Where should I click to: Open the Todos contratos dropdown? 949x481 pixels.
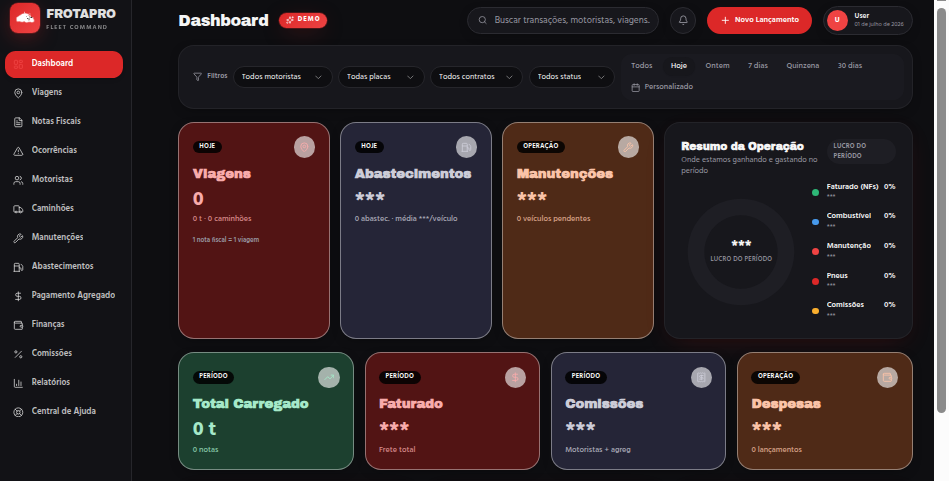tap(476, 77)
